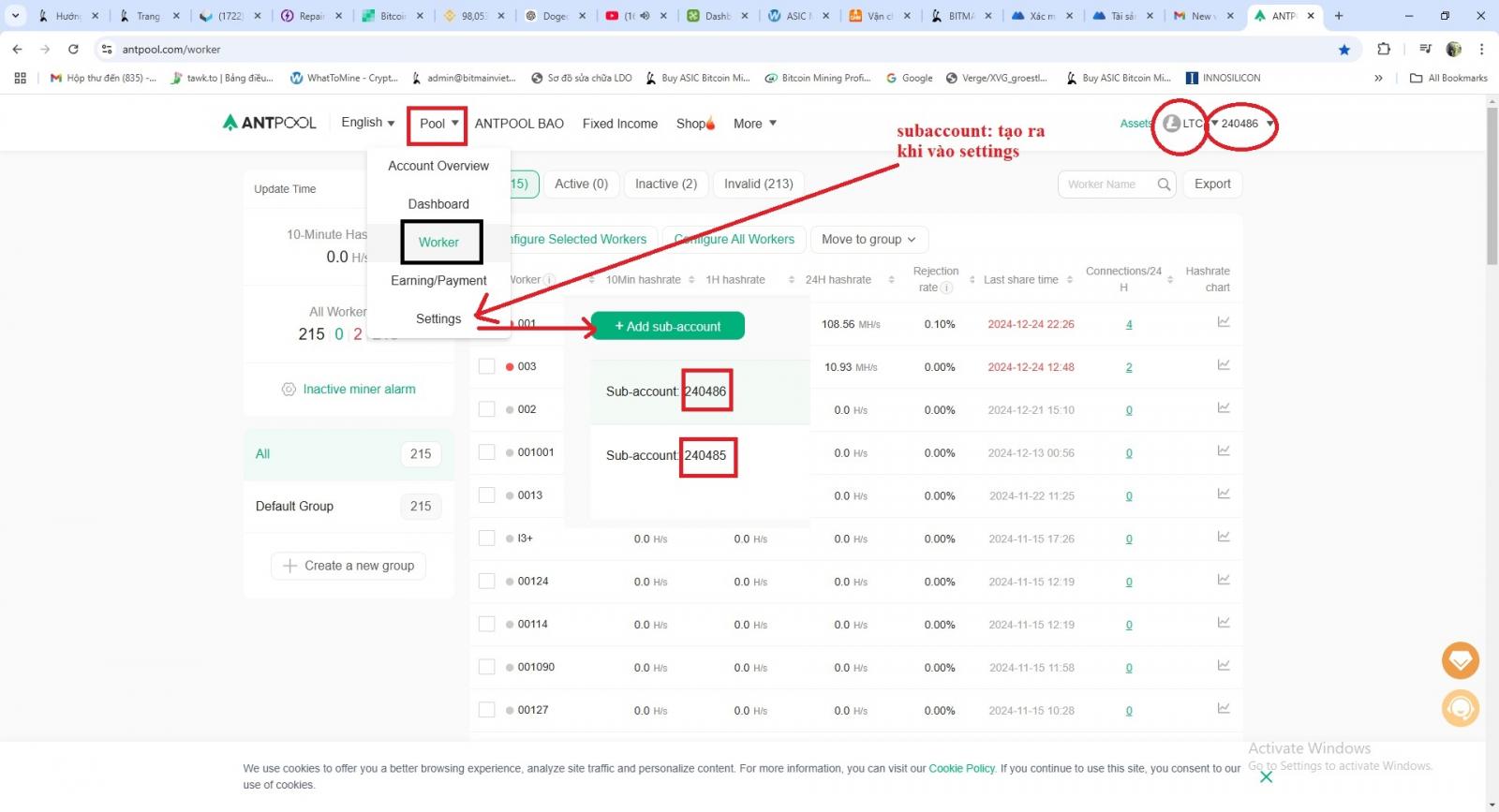Open hashrate chart for worker 00124
This screenshot has width=1499, height=812.
click(x=1224, y=581)
